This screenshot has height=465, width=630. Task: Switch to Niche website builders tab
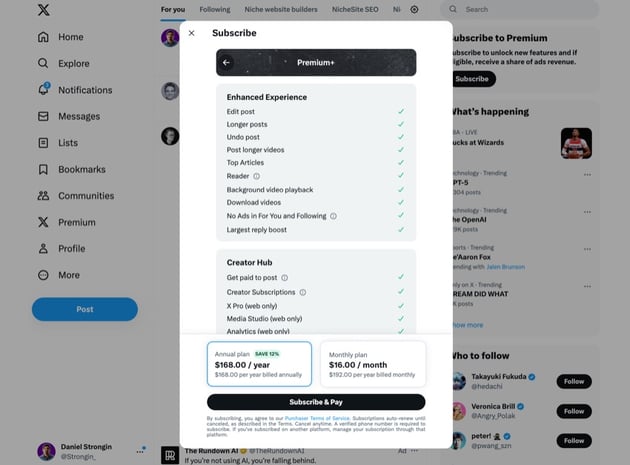(x=281, y=10)
